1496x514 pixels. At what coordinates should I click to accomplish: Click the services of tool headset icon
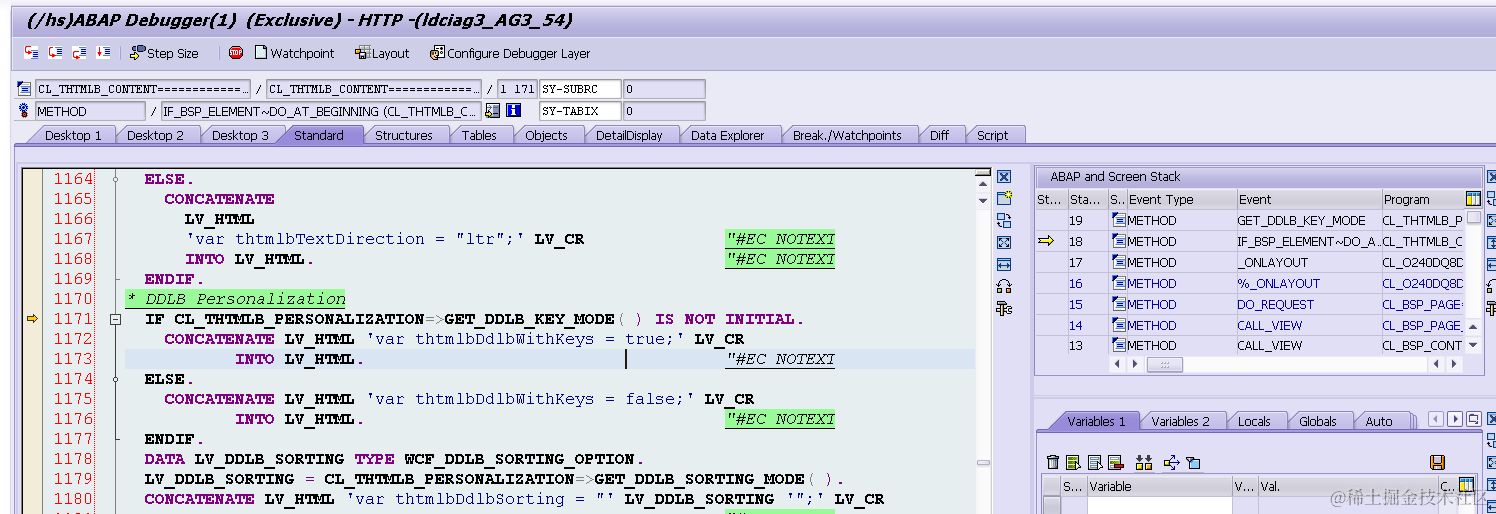1004,286
